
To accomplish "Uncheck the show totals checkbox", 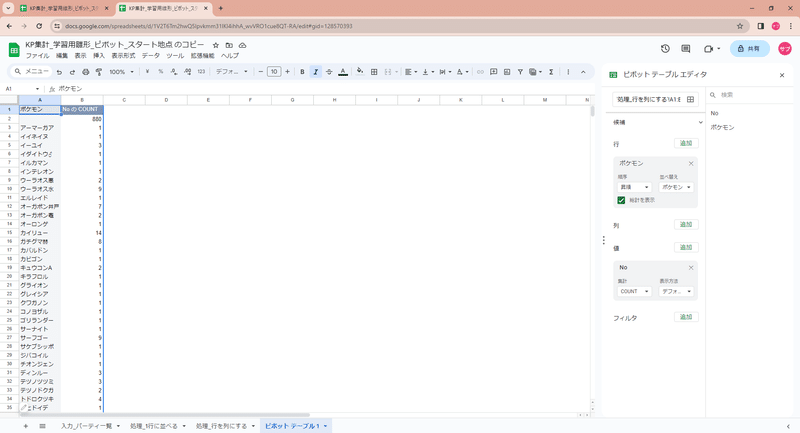I will click(621, 200).
